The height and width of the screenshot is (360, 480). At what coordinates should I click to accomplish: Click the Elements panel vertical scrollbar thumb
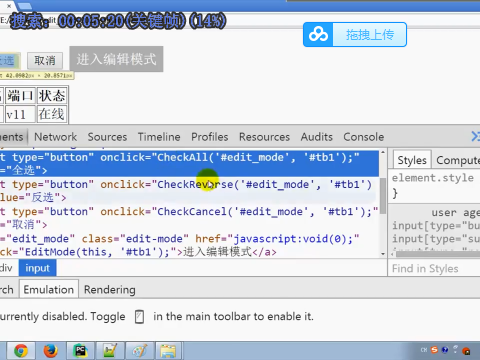(x=383, y=196)
